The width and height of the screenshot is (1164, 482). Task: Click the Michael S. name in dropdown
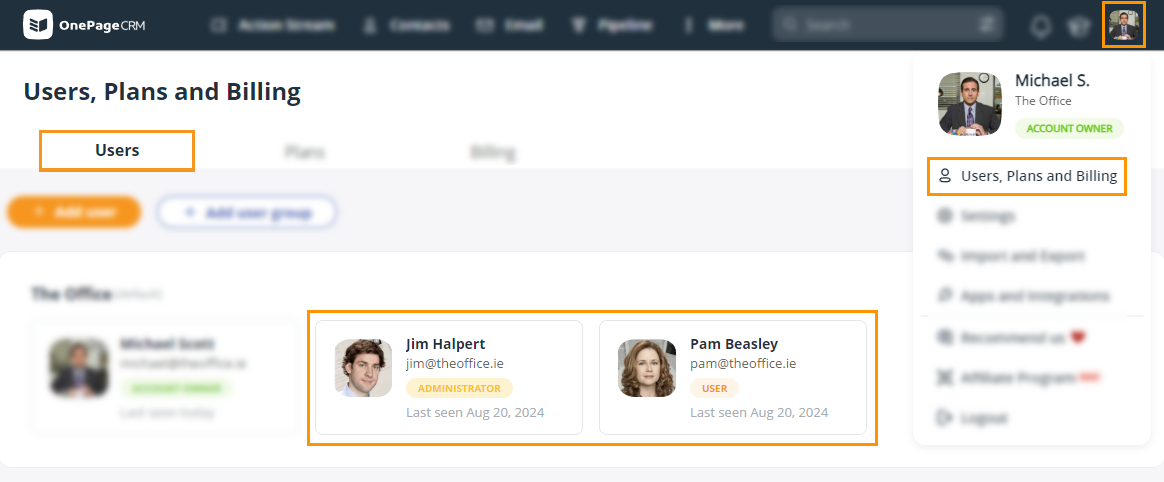tap(1053, 81)
